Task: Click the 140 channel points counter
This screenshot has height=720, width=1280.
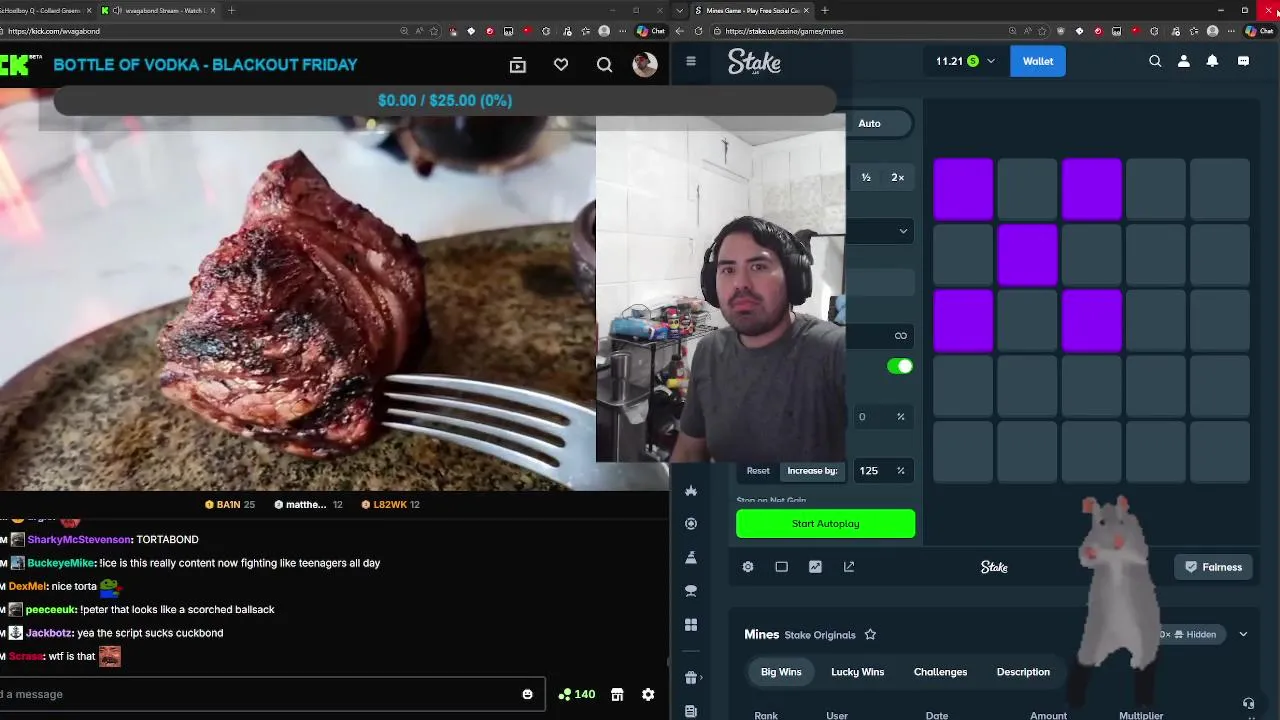Action: [577, 694]
